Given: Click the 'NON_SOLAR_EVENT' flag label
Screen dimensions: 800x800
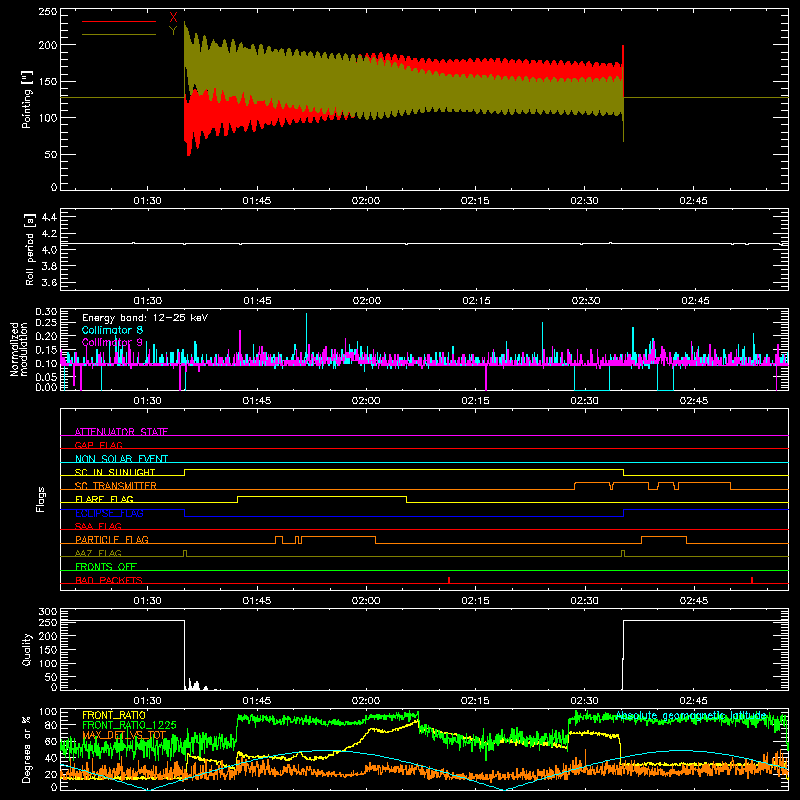Looking at the screenshot, I should (121, 459).
